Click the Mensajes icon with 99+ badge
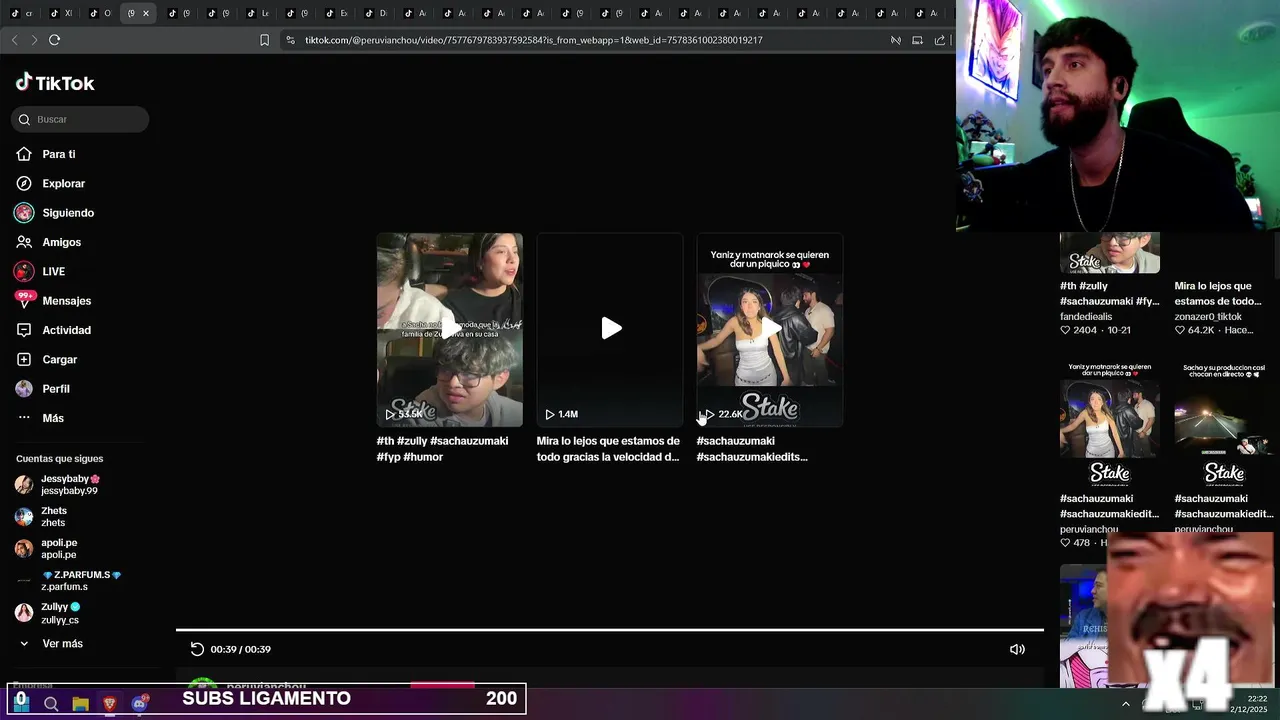This screenshot has height=720, width=1280. [x=24, y=300]
